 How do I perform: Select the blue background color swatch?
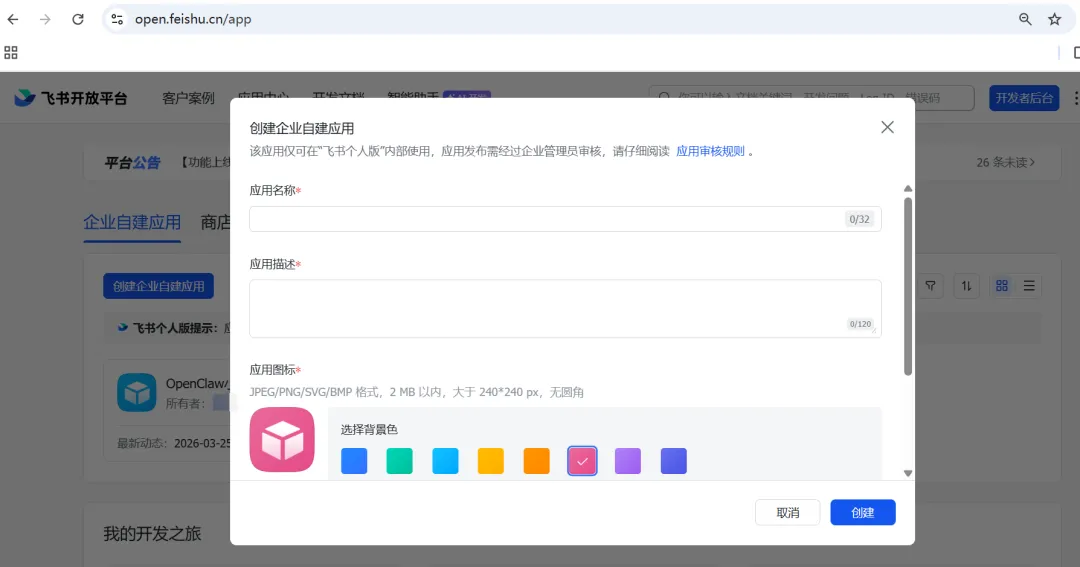coord(354,461)
